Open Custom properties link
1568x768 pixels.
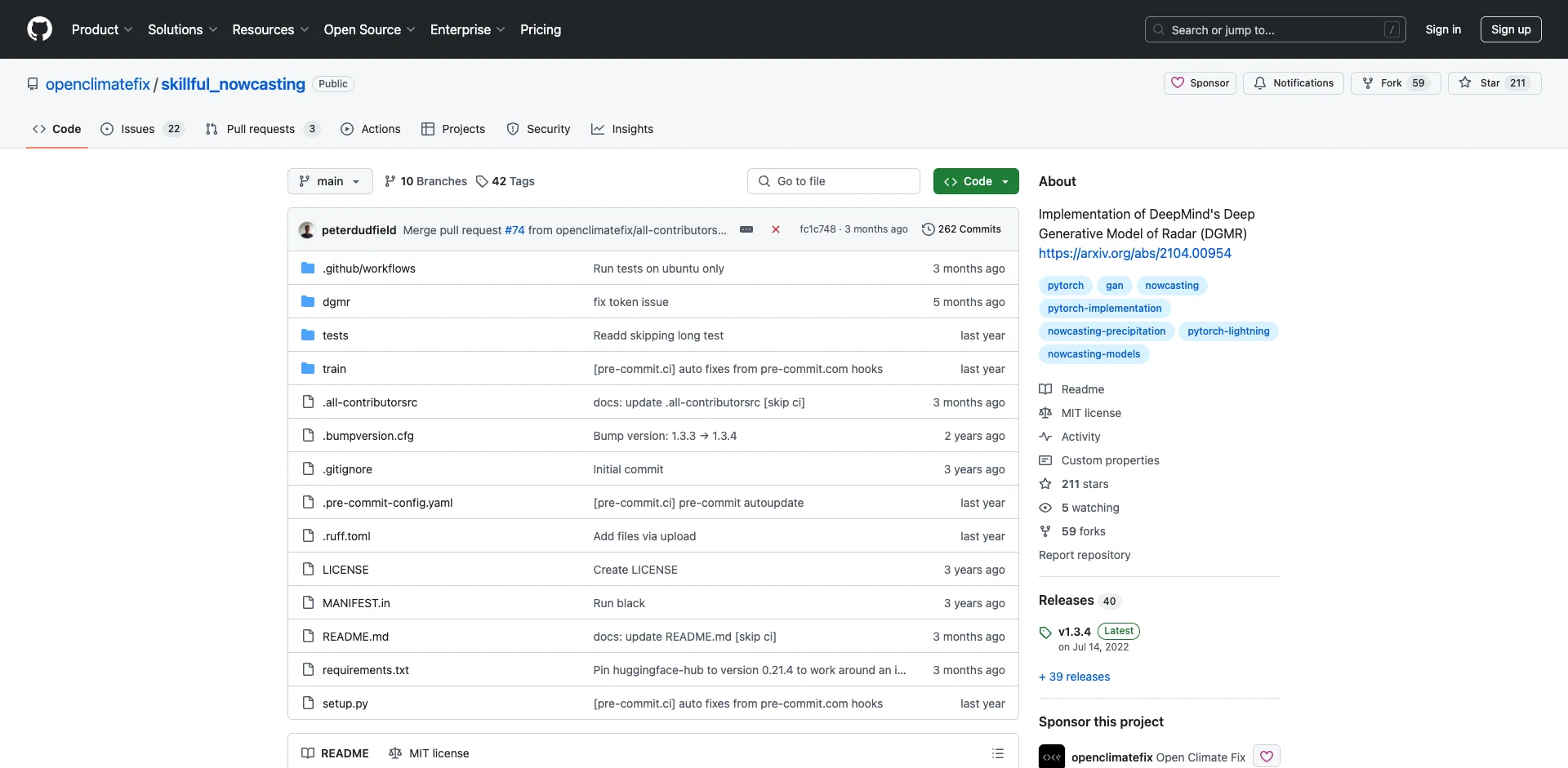click(1099, 460)
